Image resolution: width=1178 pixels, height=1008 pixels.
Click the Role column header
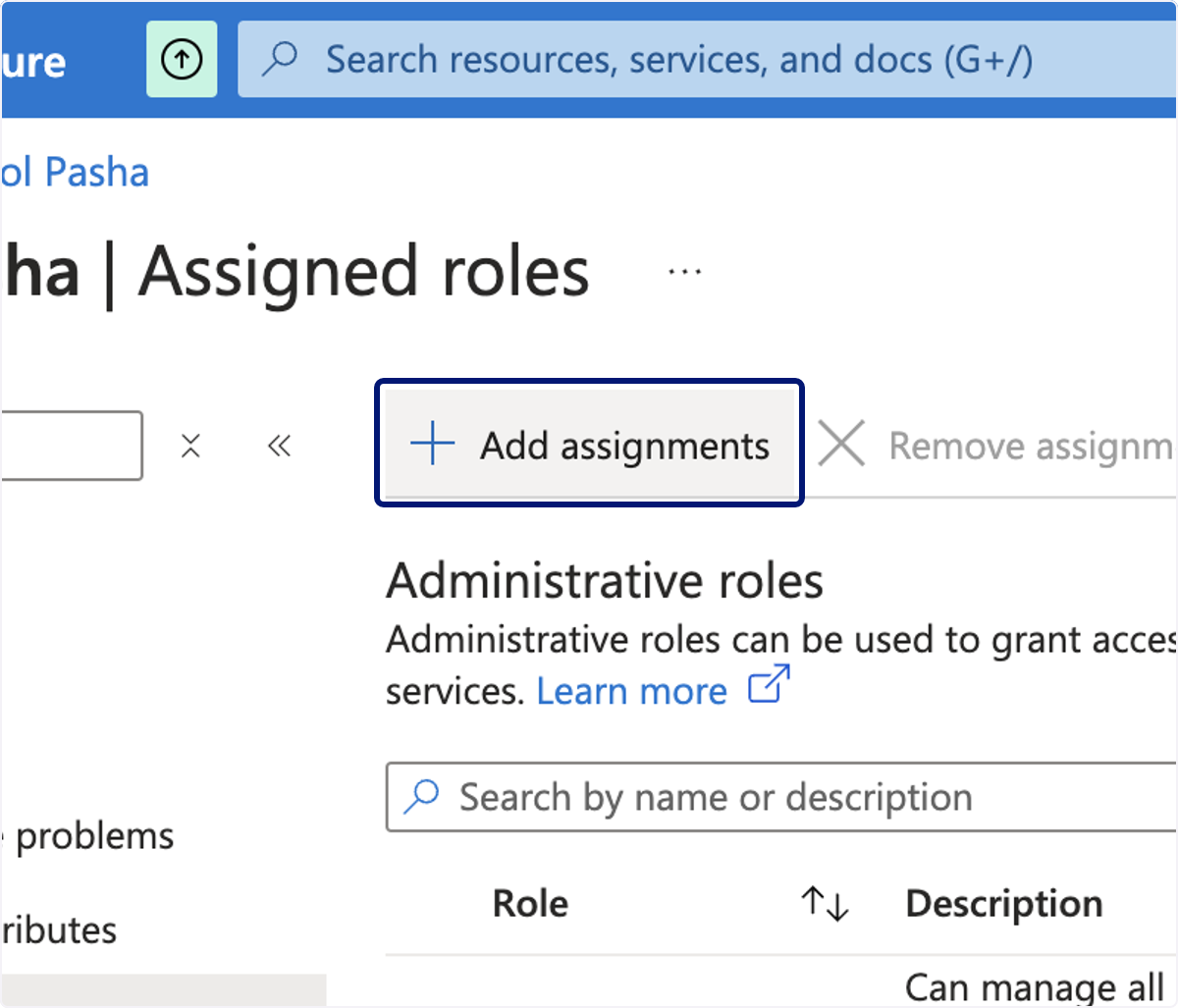530,903
